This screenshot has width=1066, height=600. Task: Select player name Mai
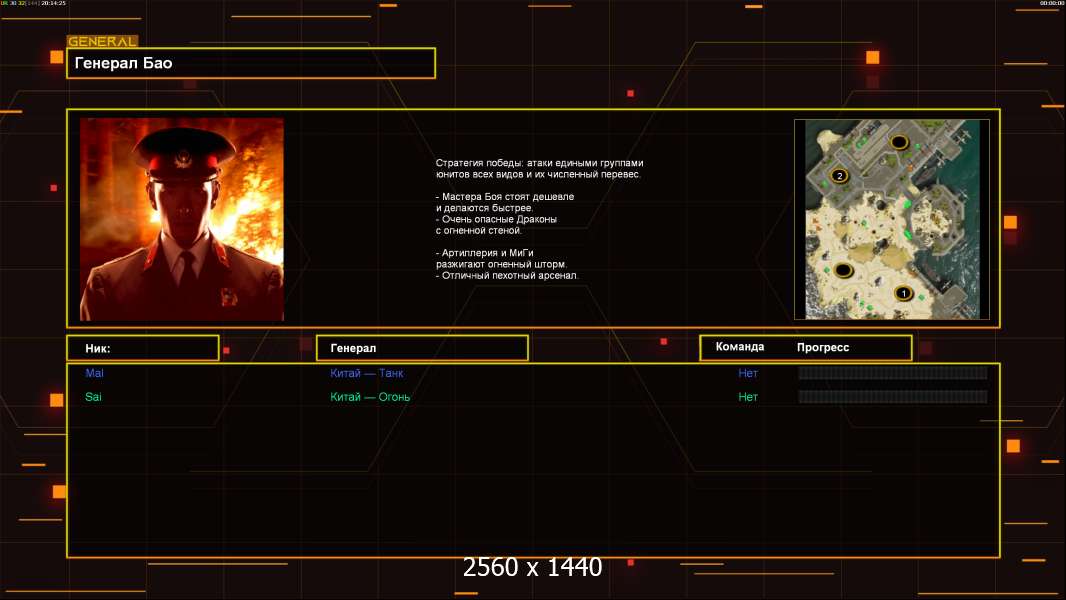[x=94, y=373]
